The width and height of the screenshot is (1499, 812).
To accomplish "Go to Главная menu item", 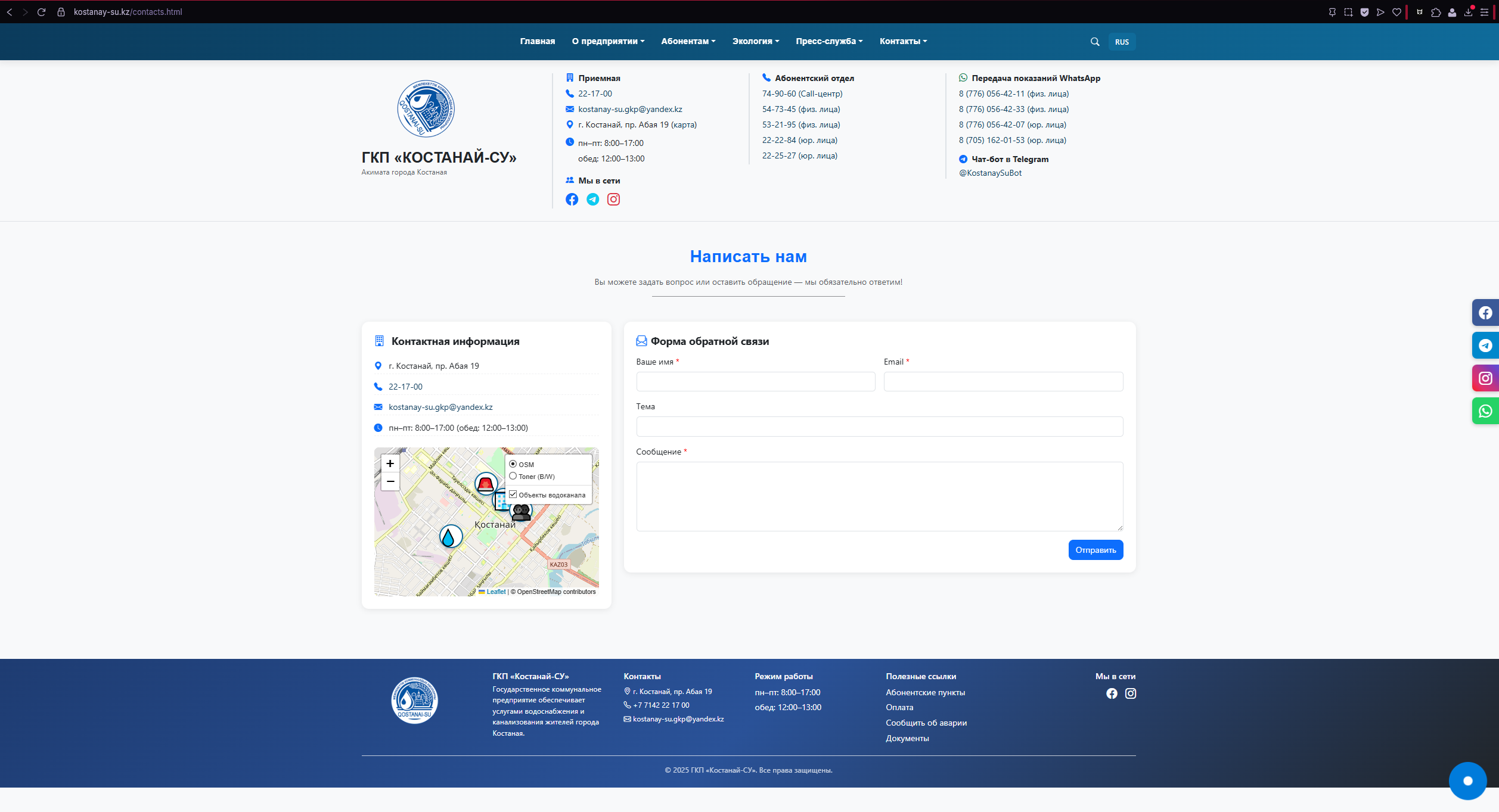I will click(537, 41).
